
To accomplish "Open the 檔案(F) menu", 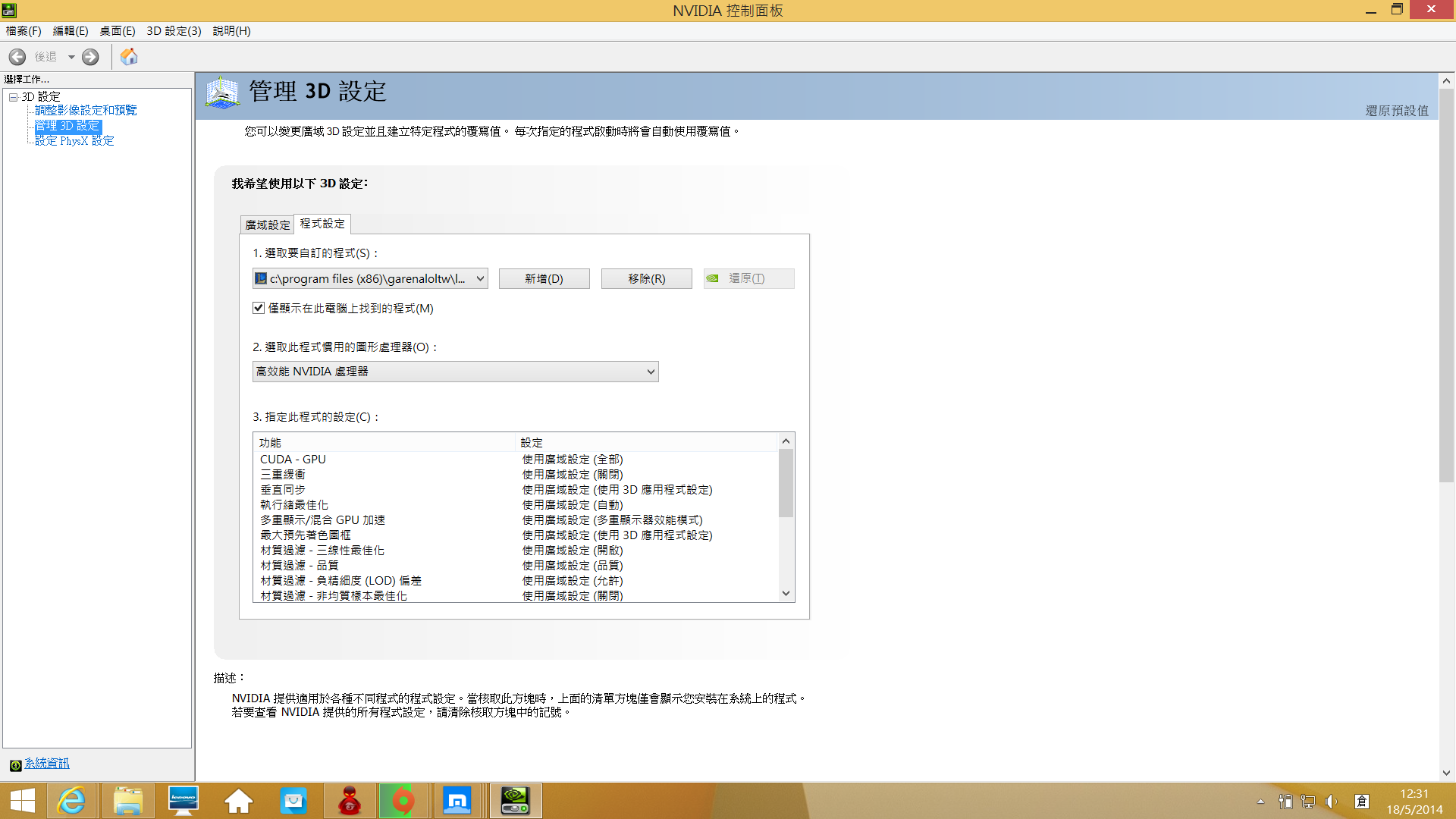I will tap(24, 31).
